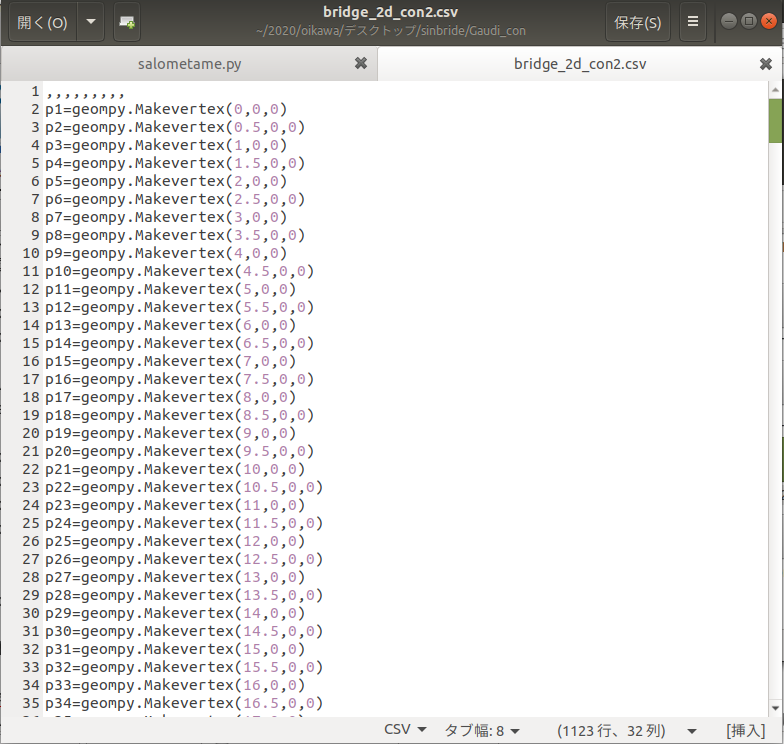Viewport: 784px width, 744px height.
Task: Click the insert mode (挿入) indicator
Action: click(746, 730)
